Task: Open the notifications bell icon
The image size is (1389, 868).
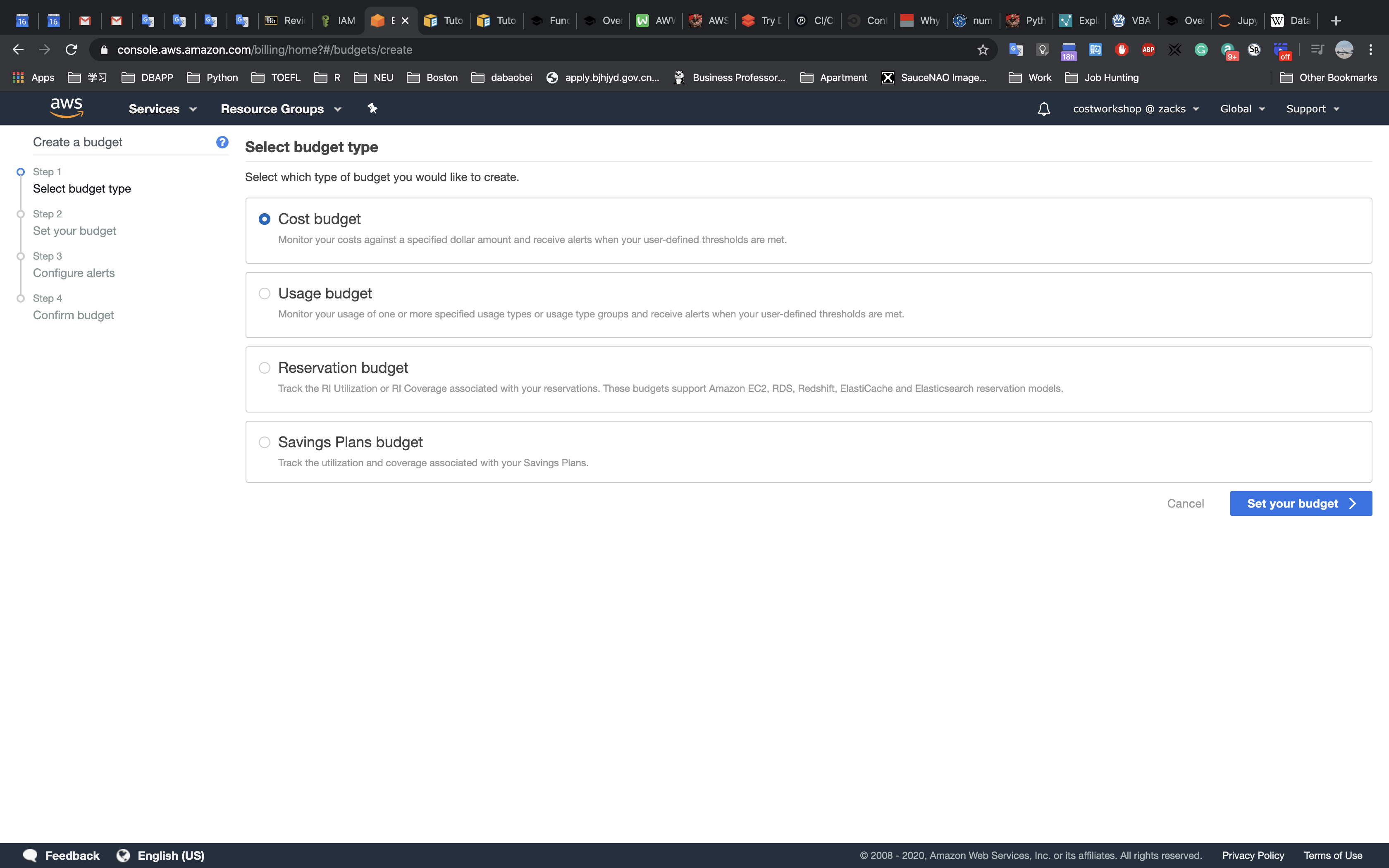Action: pos(1043,108)
